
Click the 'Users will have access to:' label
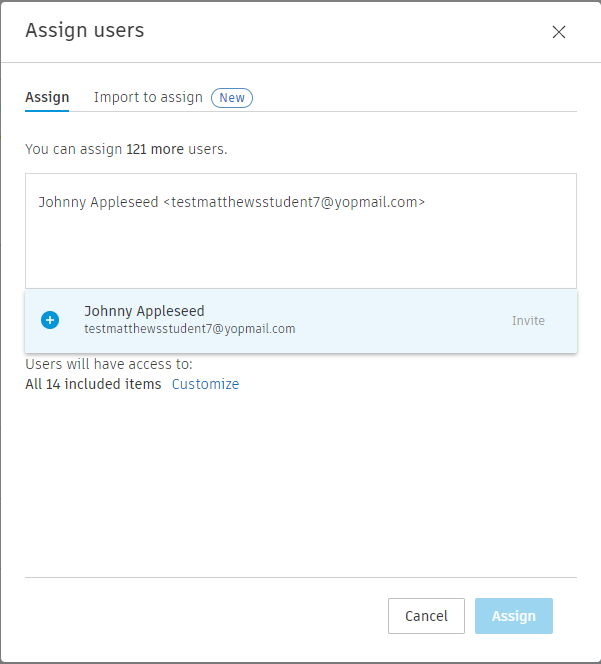coord(109,364)
